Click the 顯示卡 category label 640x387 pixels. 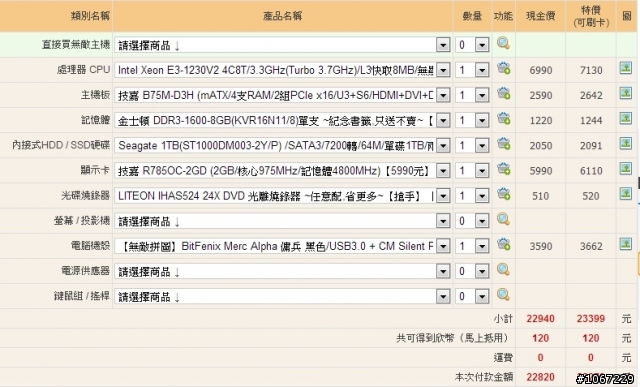pyautogui.click(x=95, y=170)
